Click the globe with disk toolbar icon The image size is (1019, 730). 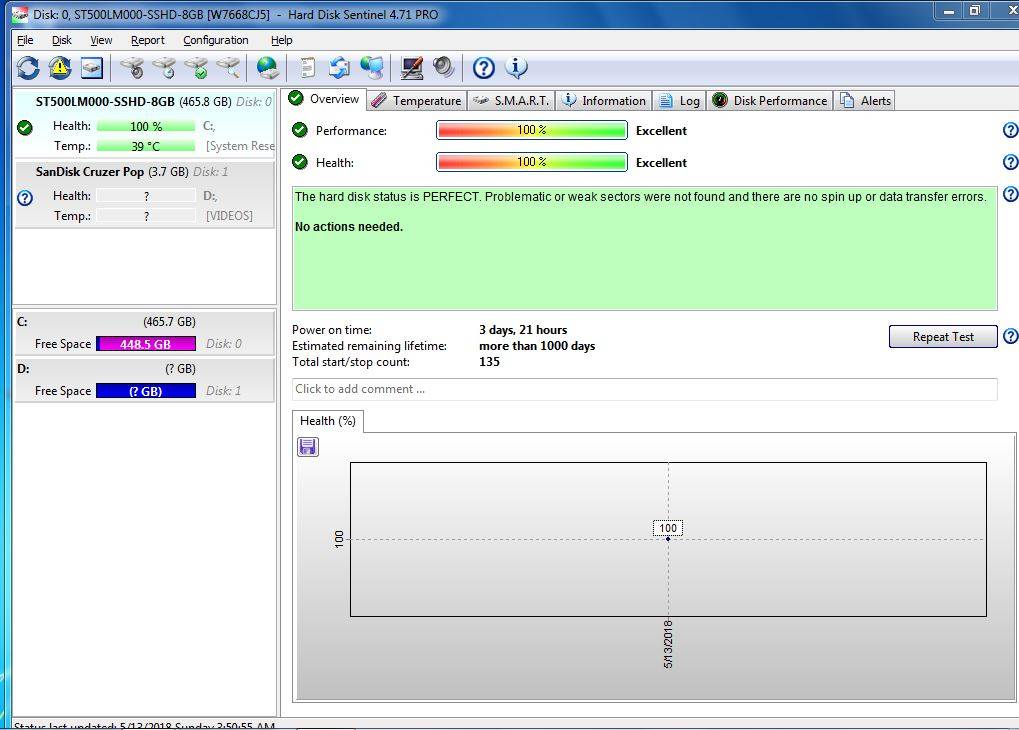[267, 68]
